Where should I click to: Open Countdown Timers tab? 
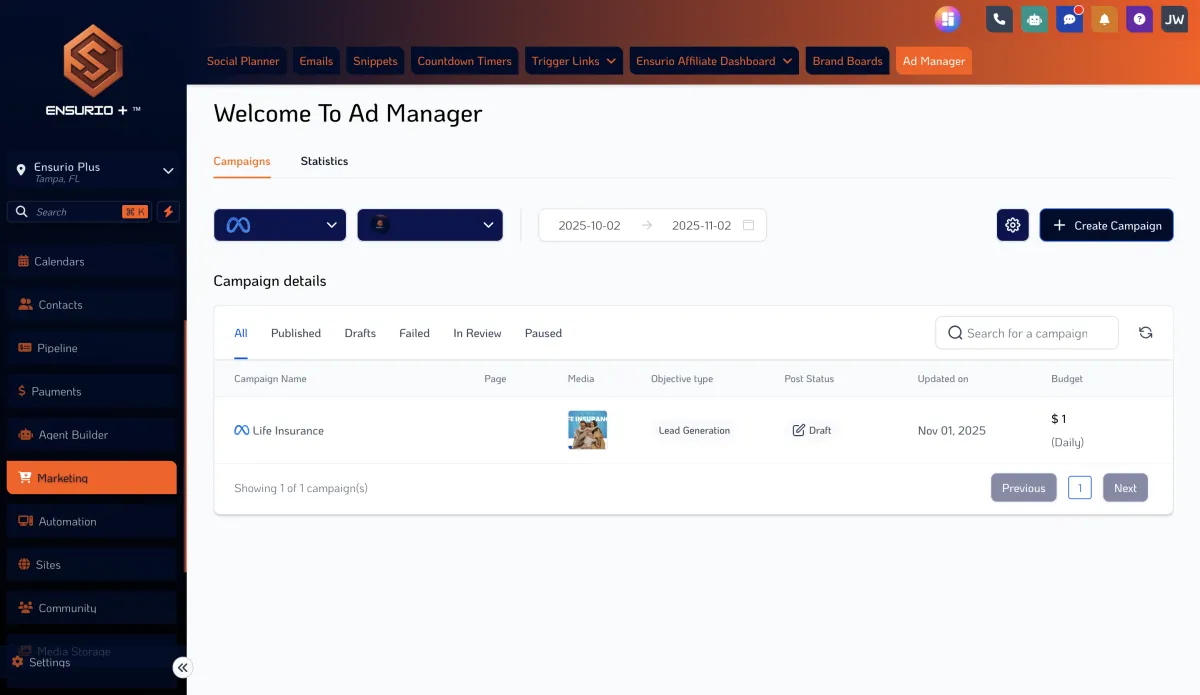click(x=464, y=61)
